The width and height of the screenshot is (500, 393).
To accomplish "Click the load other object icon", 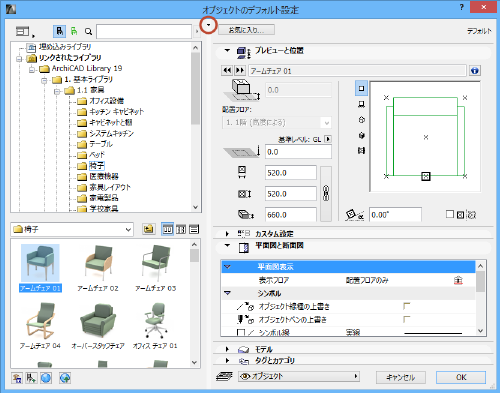I will click(x=31, y=378).
